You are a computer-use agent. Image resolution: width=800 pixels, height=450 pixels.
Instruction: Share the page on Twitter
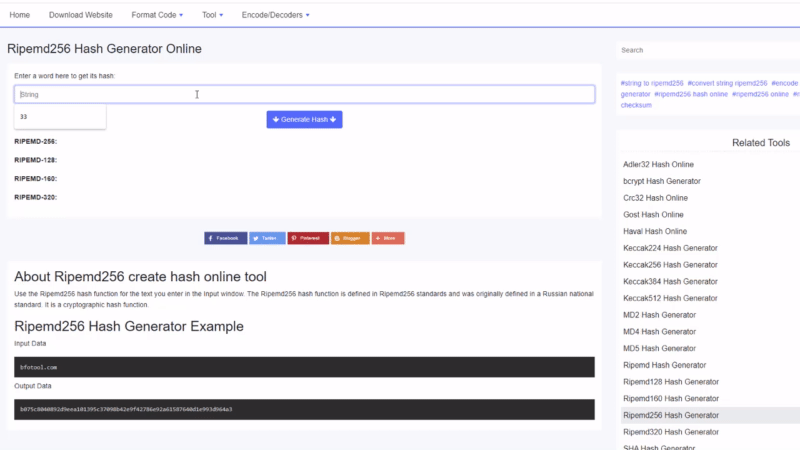pos(267,238)
